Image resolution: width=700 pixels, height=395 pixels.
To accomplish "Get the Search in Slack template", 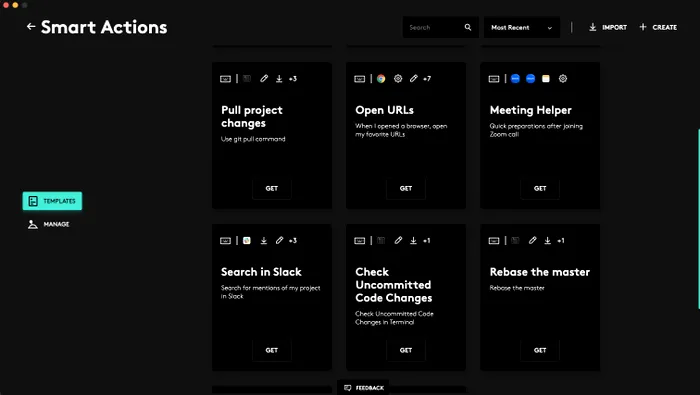I will (x=271, y=350).
